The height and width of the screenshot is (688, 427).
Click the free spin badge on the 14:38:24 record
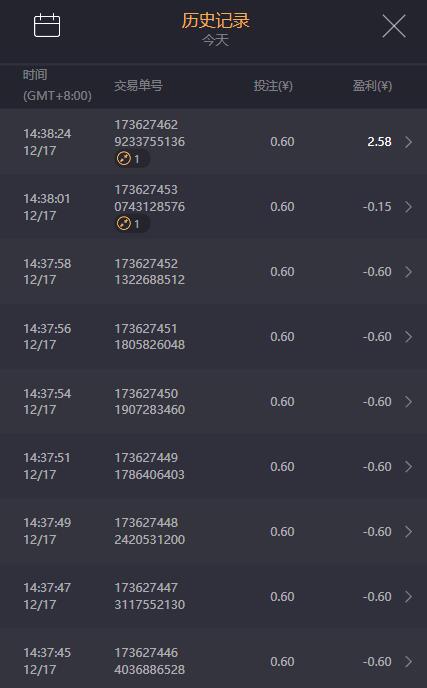tap(132, 158)
